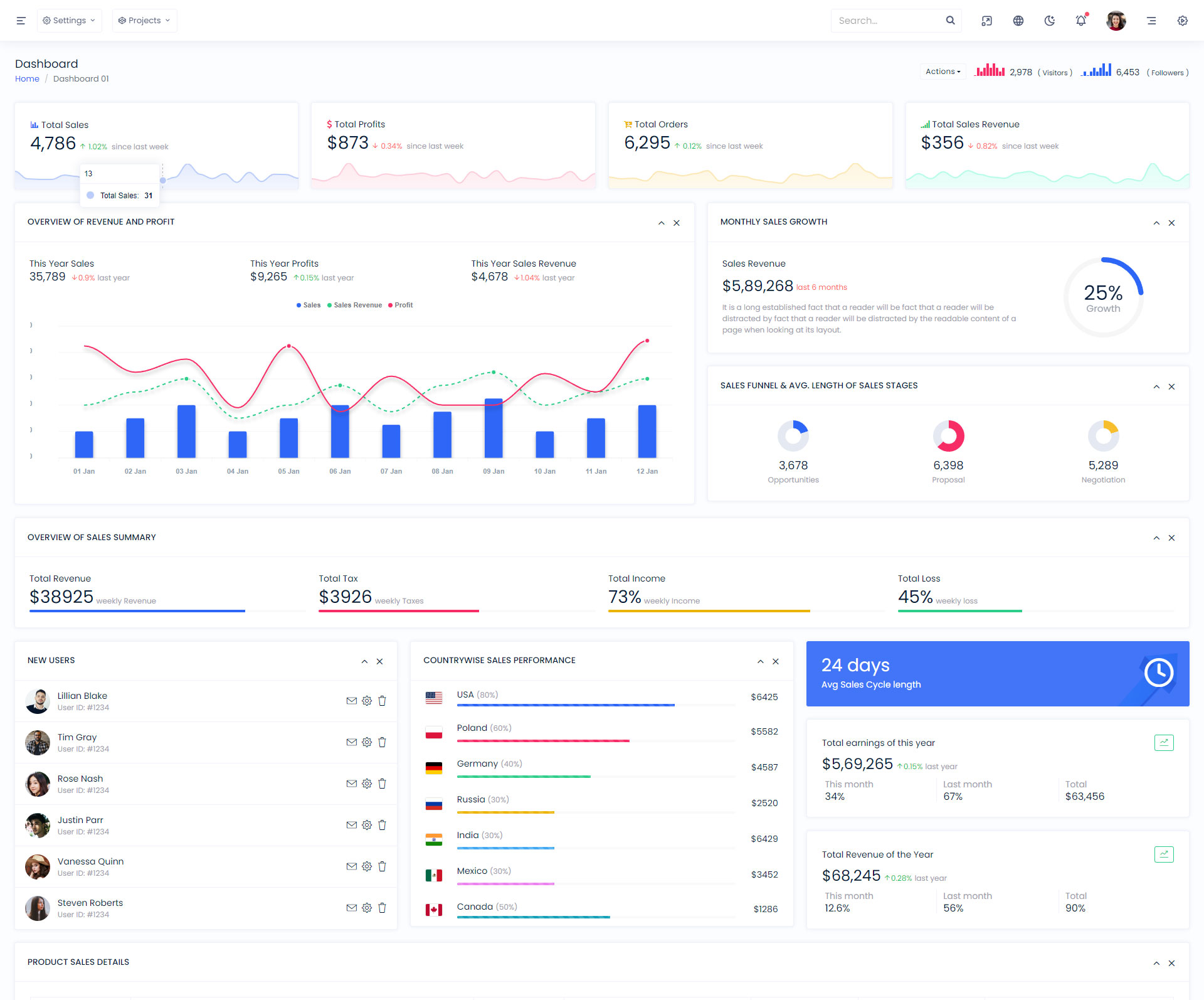Image resolution: width=1204 pixels, height=1000 pixels.
Task: Toggle Sales series in chart legend
Action: (308, 305)
